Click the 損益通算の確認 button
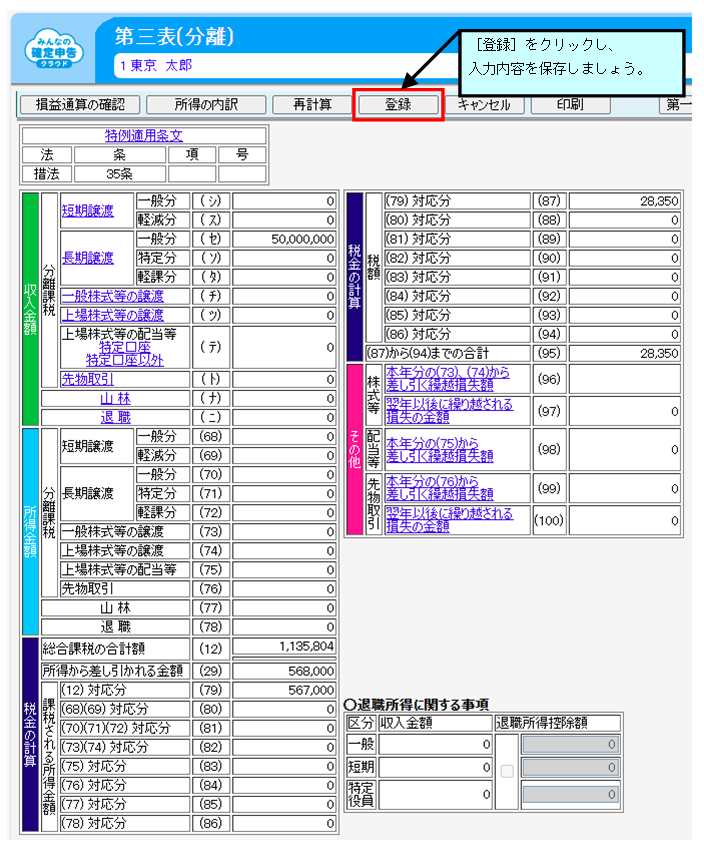The image size is (704, 851). tap(80, 104)
